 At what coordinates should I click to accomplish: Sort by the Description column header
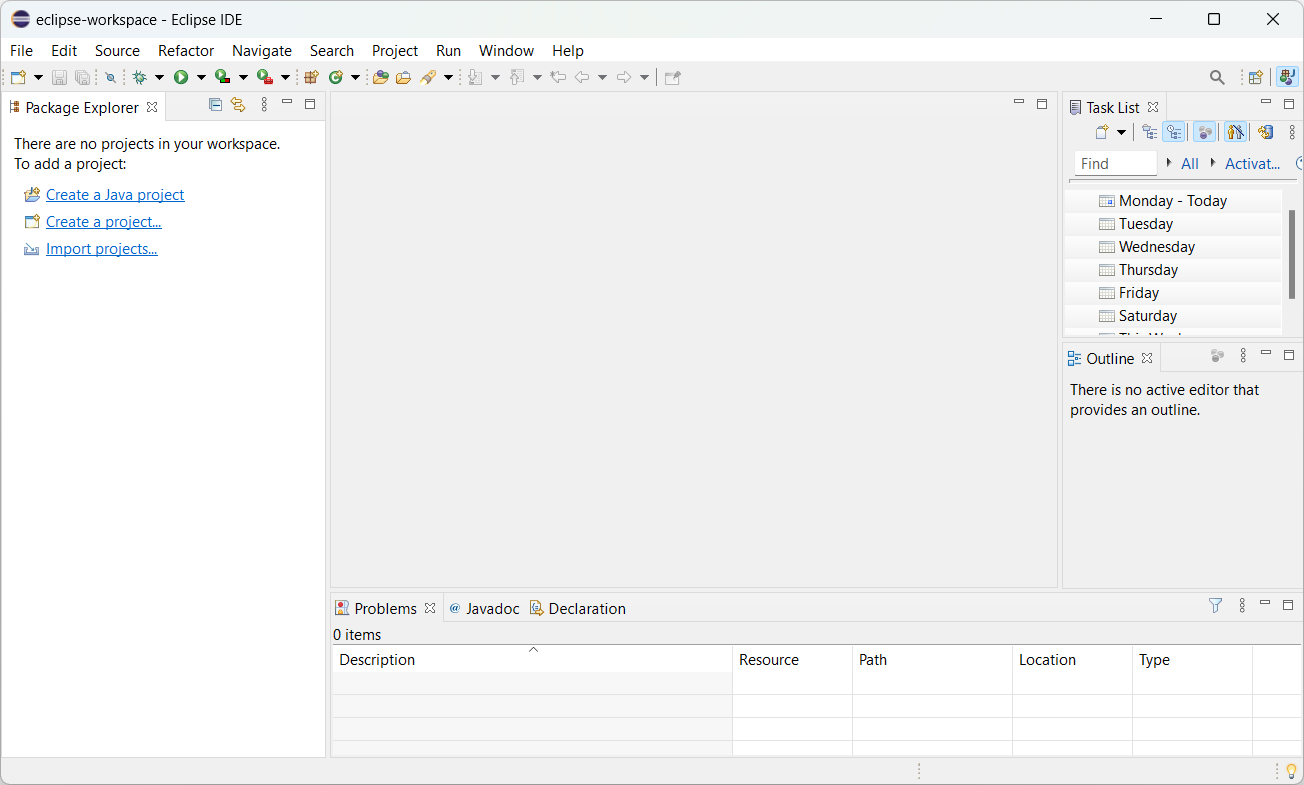[x=532, y=660]
